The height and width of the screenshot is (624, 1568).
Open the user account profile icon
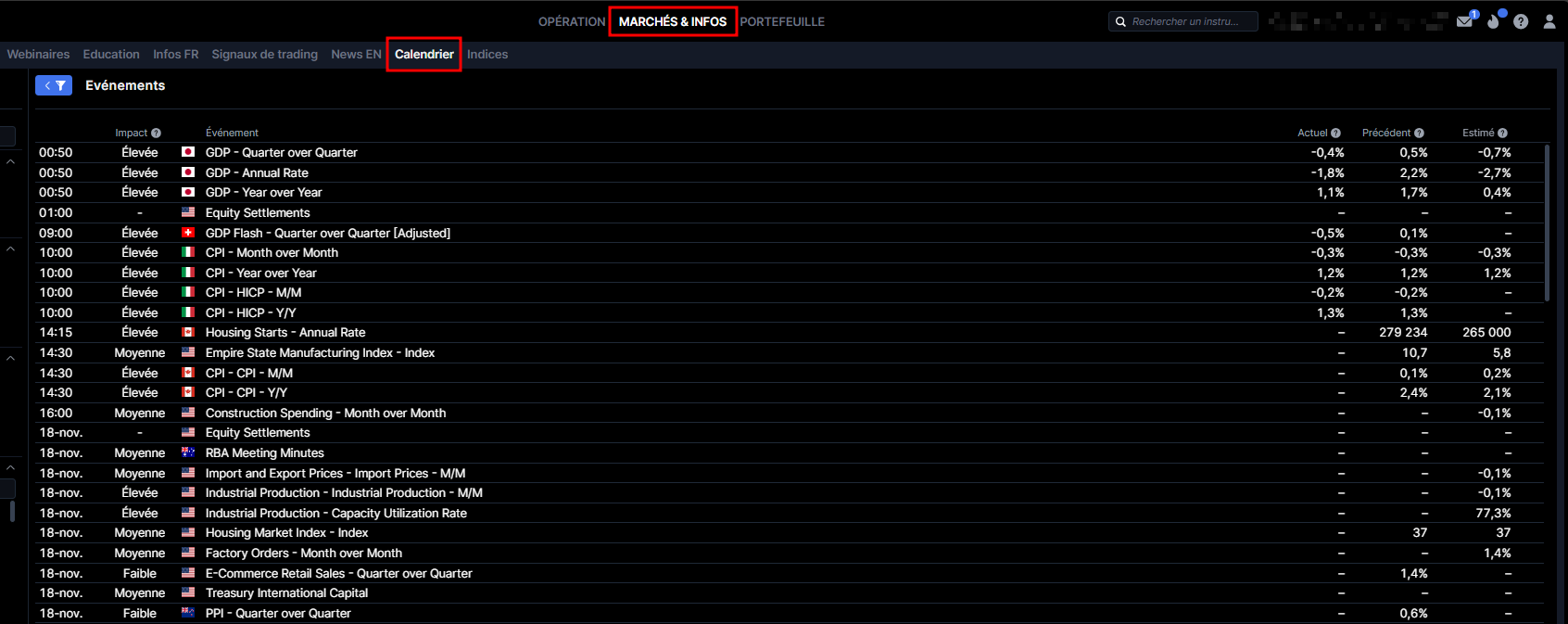coord(1549,21)
